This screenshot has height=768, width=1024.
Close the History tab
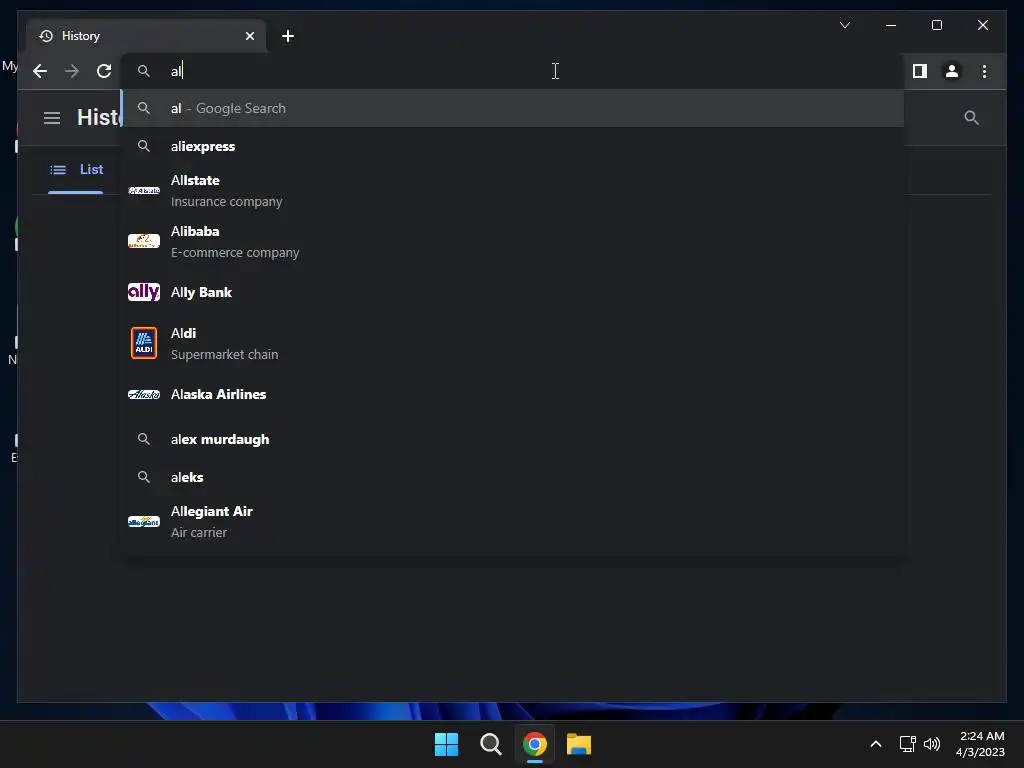(249, 36)
